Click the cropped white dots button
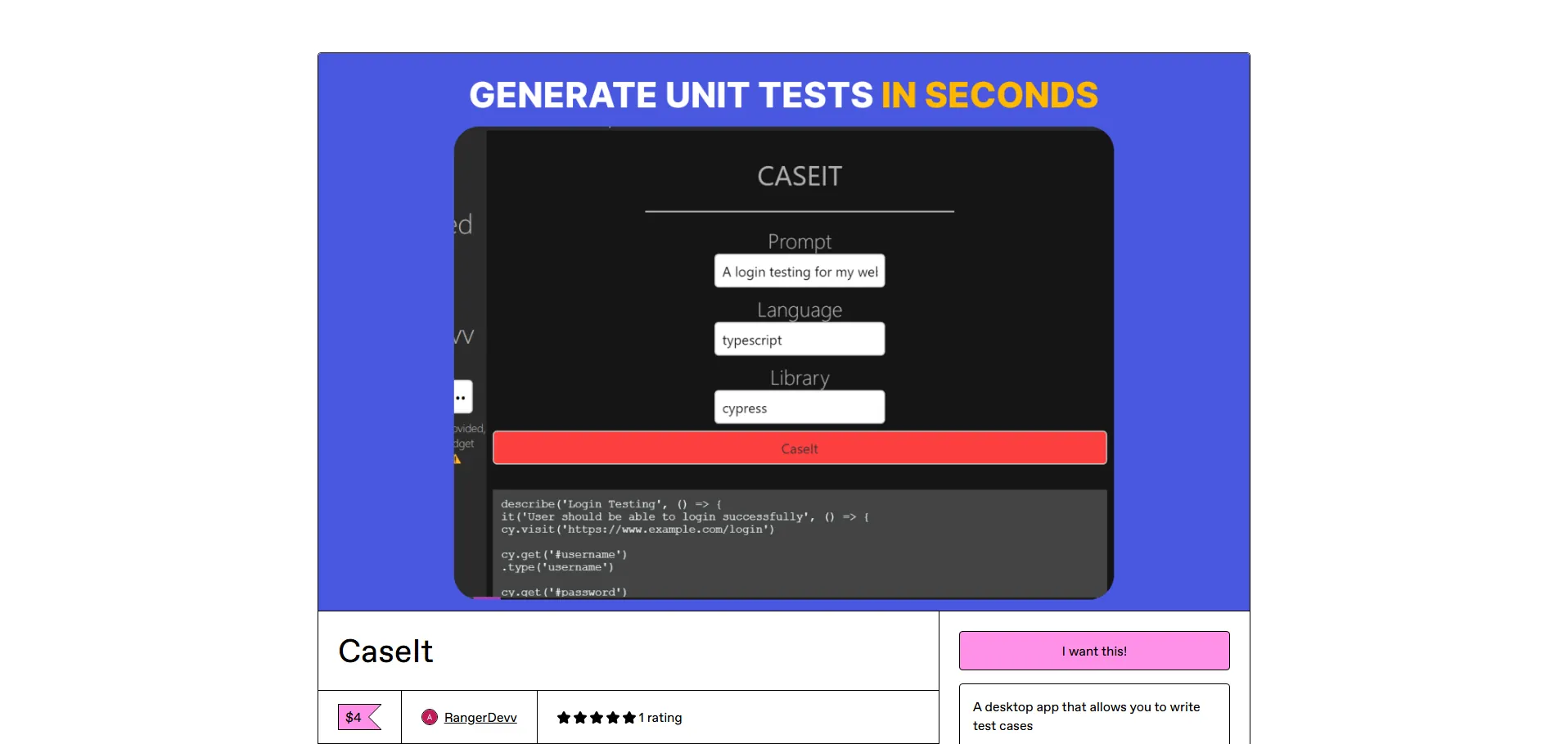 click(x=462, y=397)
